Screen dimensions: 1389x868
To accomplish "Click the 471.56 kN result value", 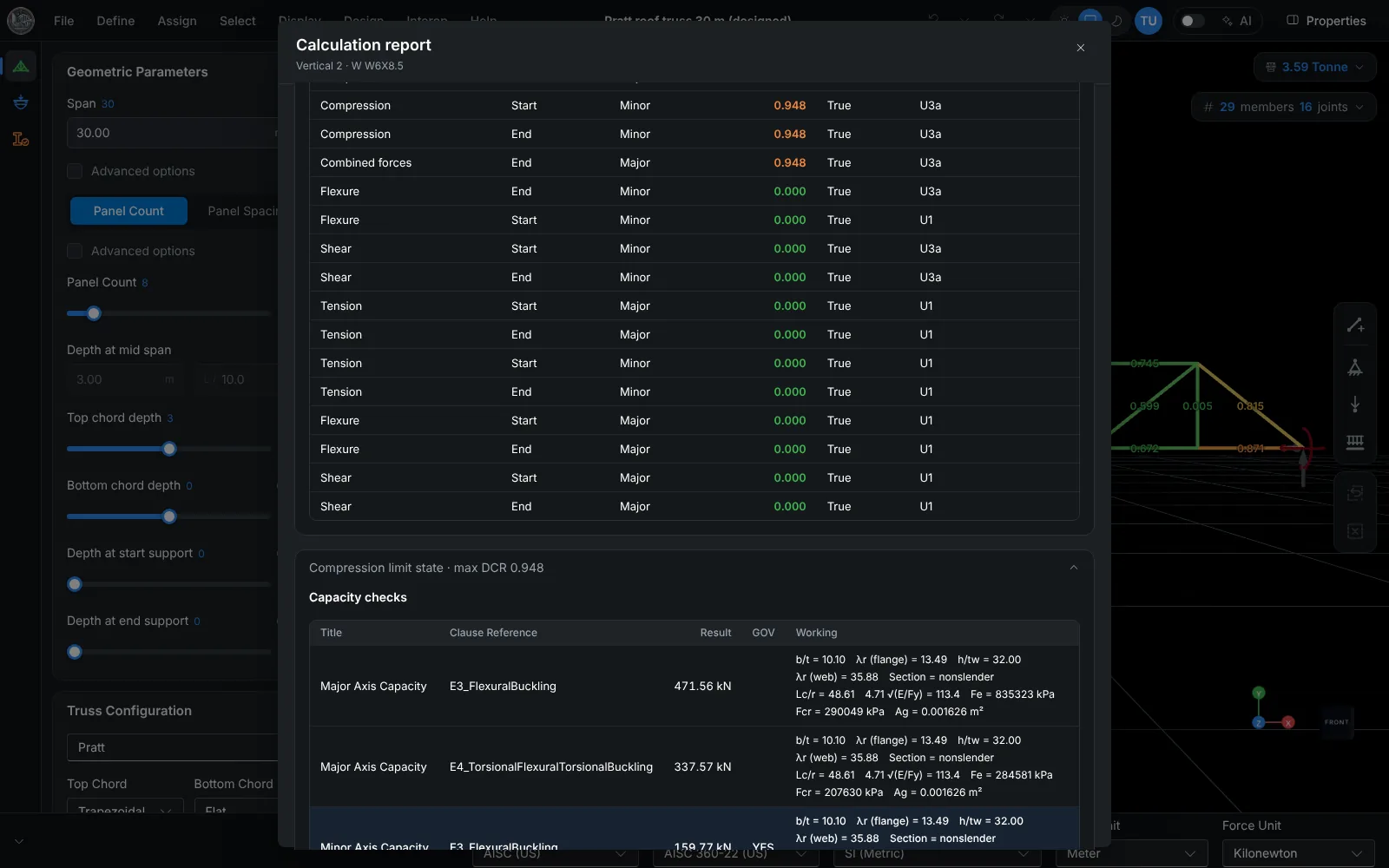I will coord(702,686).
